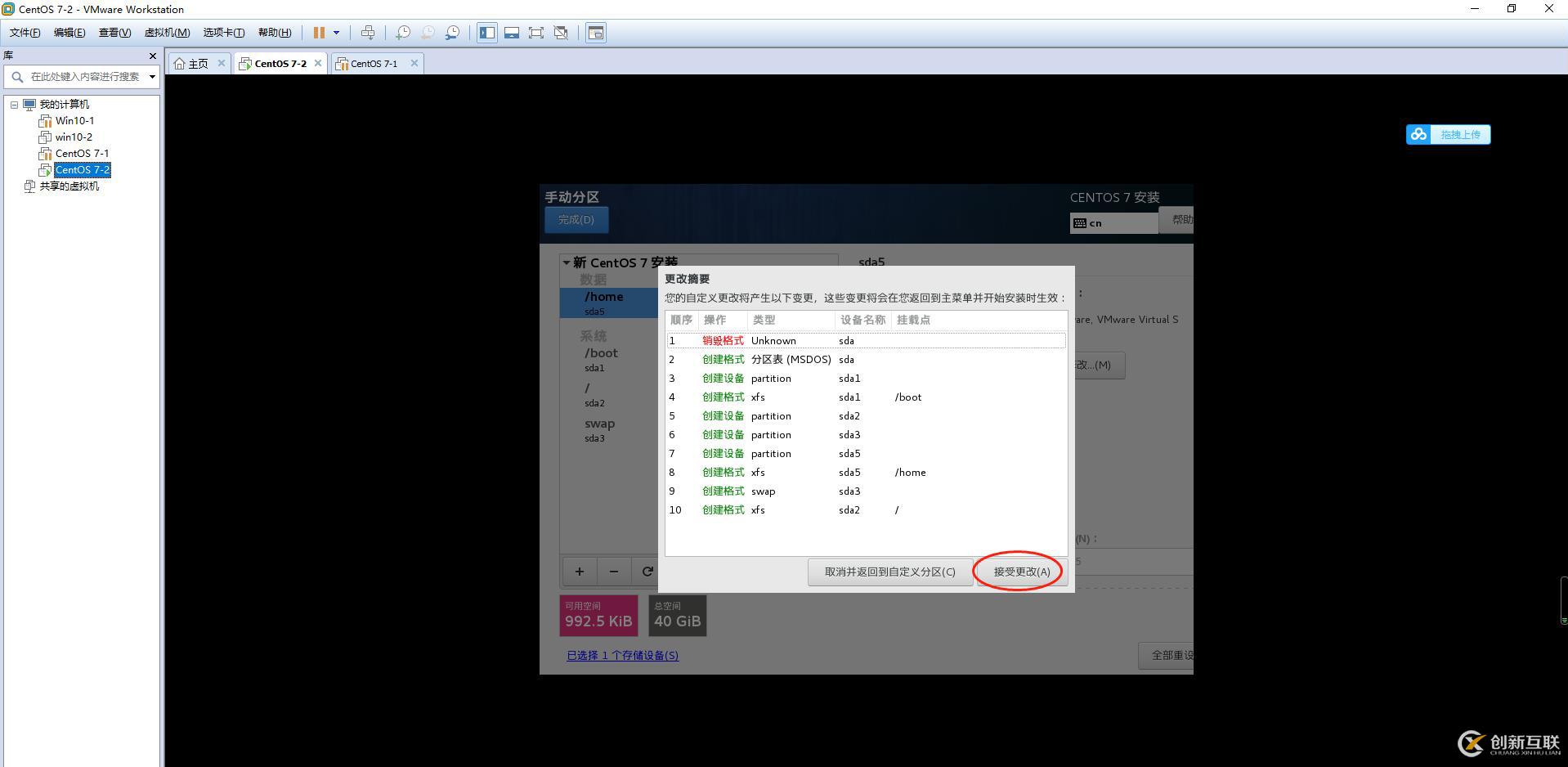Open the 虚拟机(M) menu
Viewport: 1568px width, 767px height.
pos(167,33)
